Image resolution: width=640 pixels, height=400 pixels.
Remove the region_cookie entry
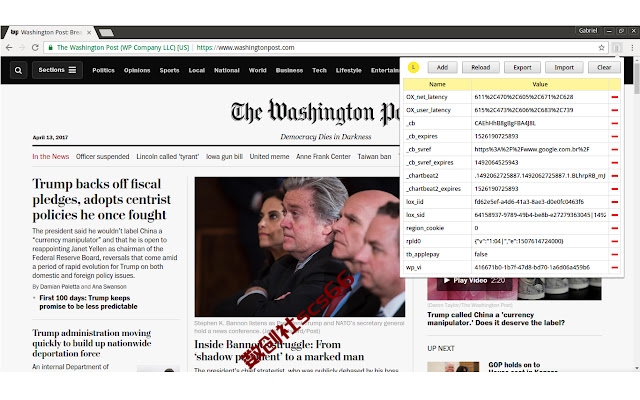point(614,228)
